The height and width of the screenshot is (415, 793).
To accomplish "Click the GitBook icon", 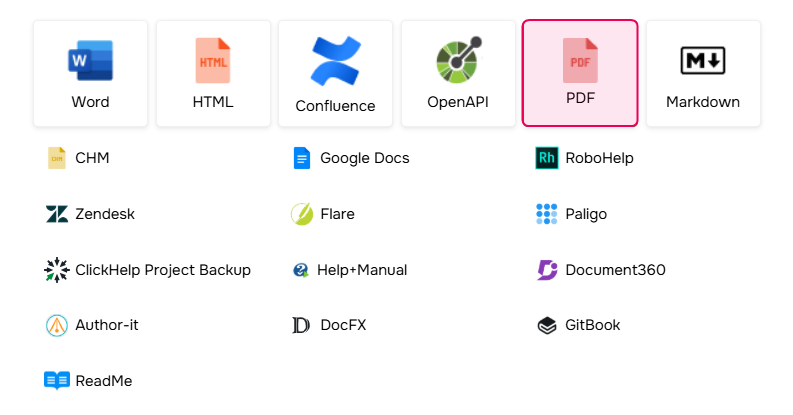I will (546, 325).
